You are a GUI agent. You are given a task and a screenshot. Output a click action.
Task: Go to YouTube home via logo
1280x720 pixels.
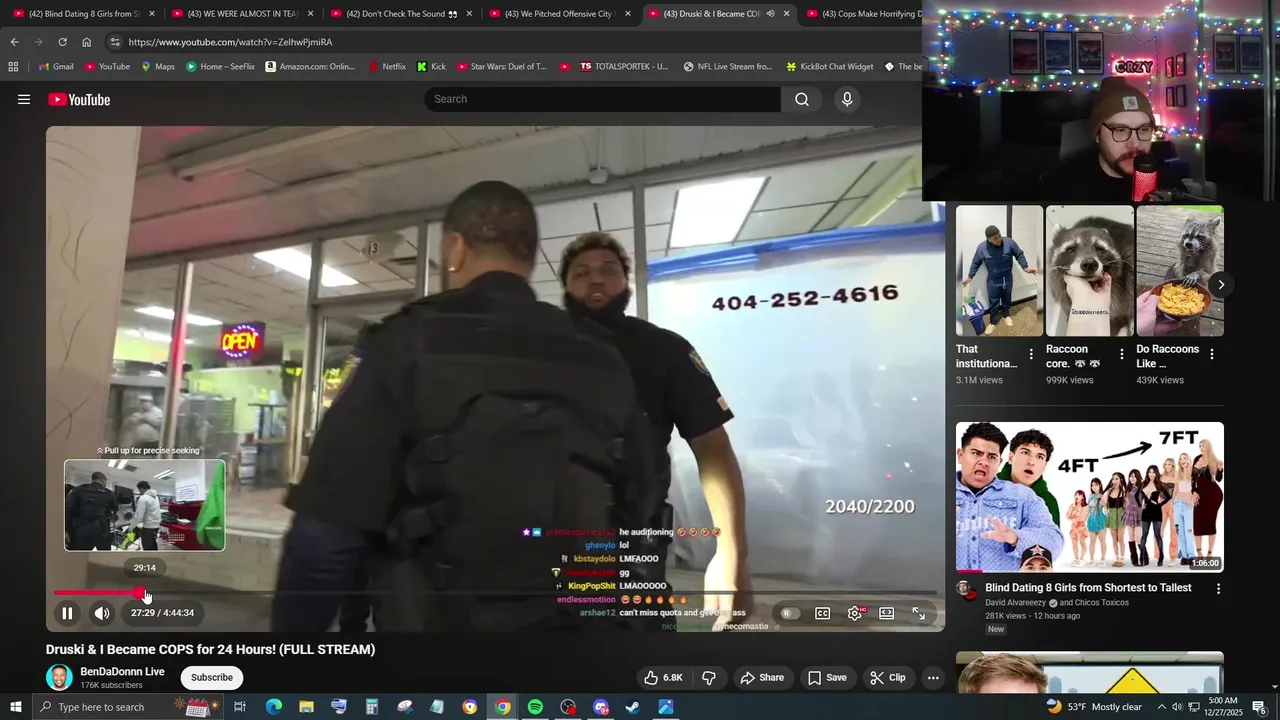79,99
